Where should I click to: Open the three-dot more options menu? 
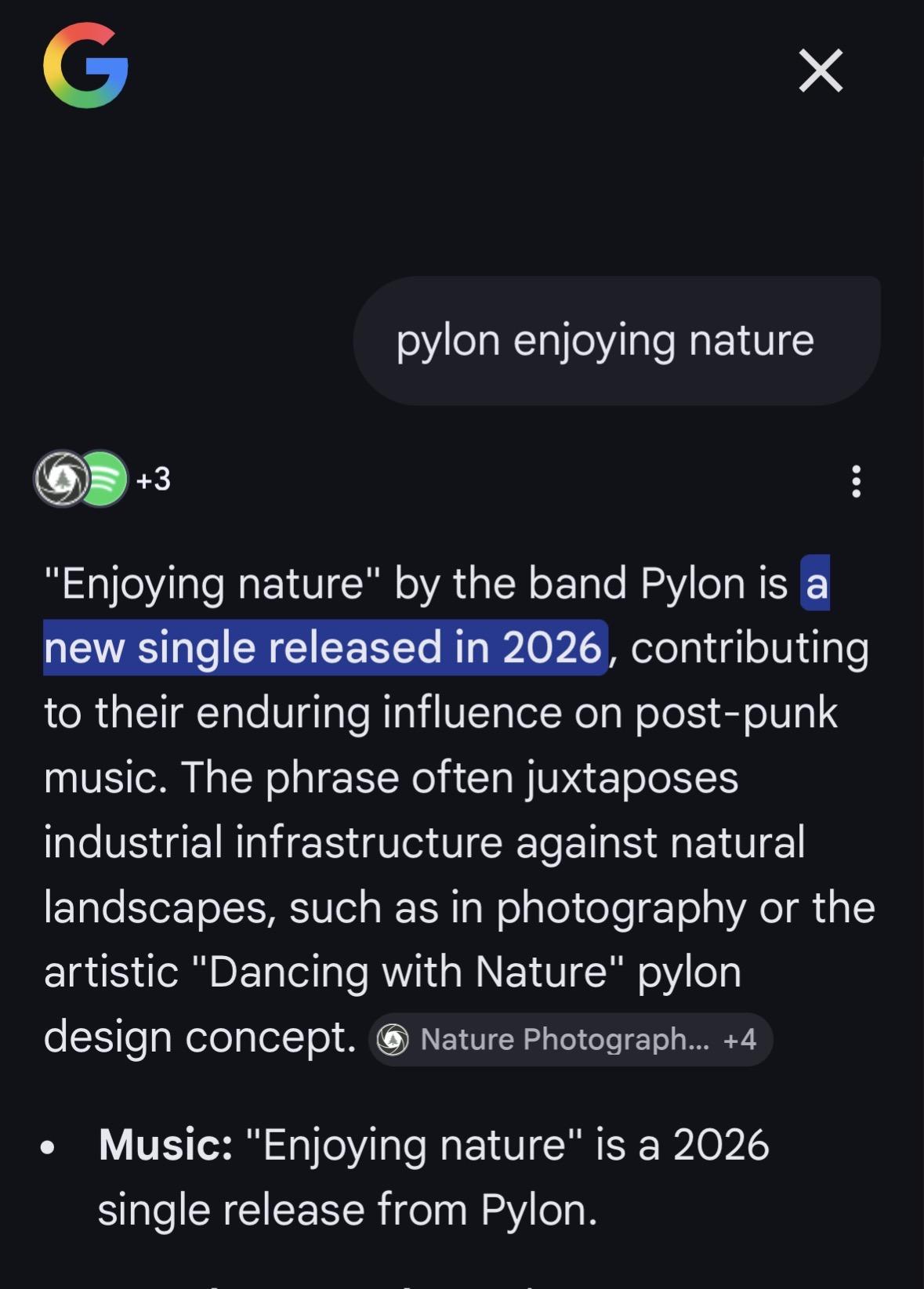pos(856,481)
